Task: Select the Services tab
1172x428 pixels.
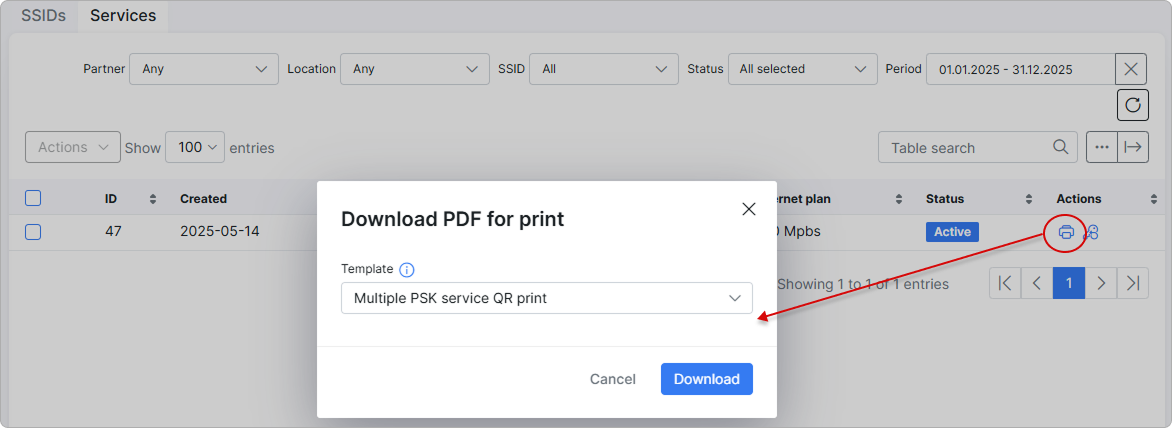Action: click(123, 16)
